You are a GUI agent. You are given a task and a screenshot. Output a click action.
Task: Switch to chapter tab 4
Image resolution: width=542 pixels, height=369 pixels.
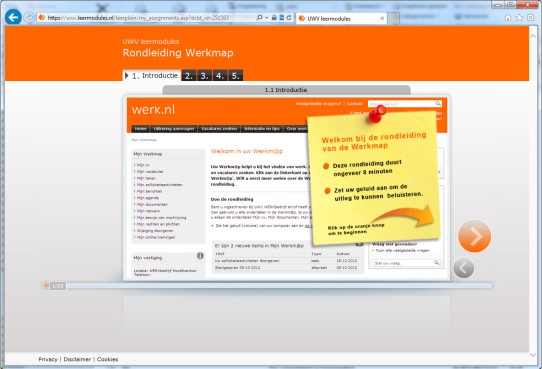(x=220, y=76)
